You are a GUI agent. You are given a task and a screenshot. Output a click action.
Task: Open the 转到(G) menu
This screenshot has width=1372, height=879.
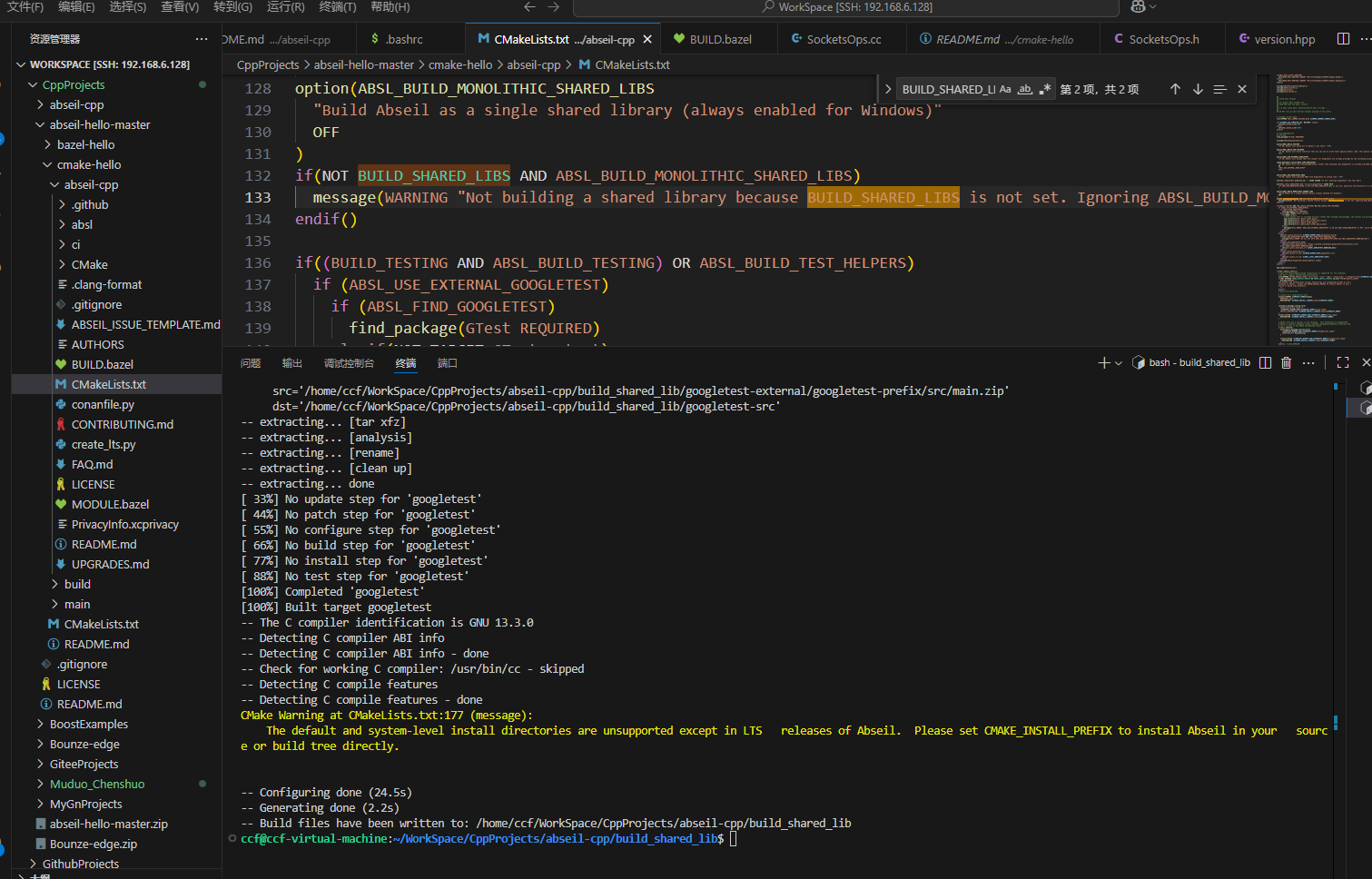coord(232,6)
